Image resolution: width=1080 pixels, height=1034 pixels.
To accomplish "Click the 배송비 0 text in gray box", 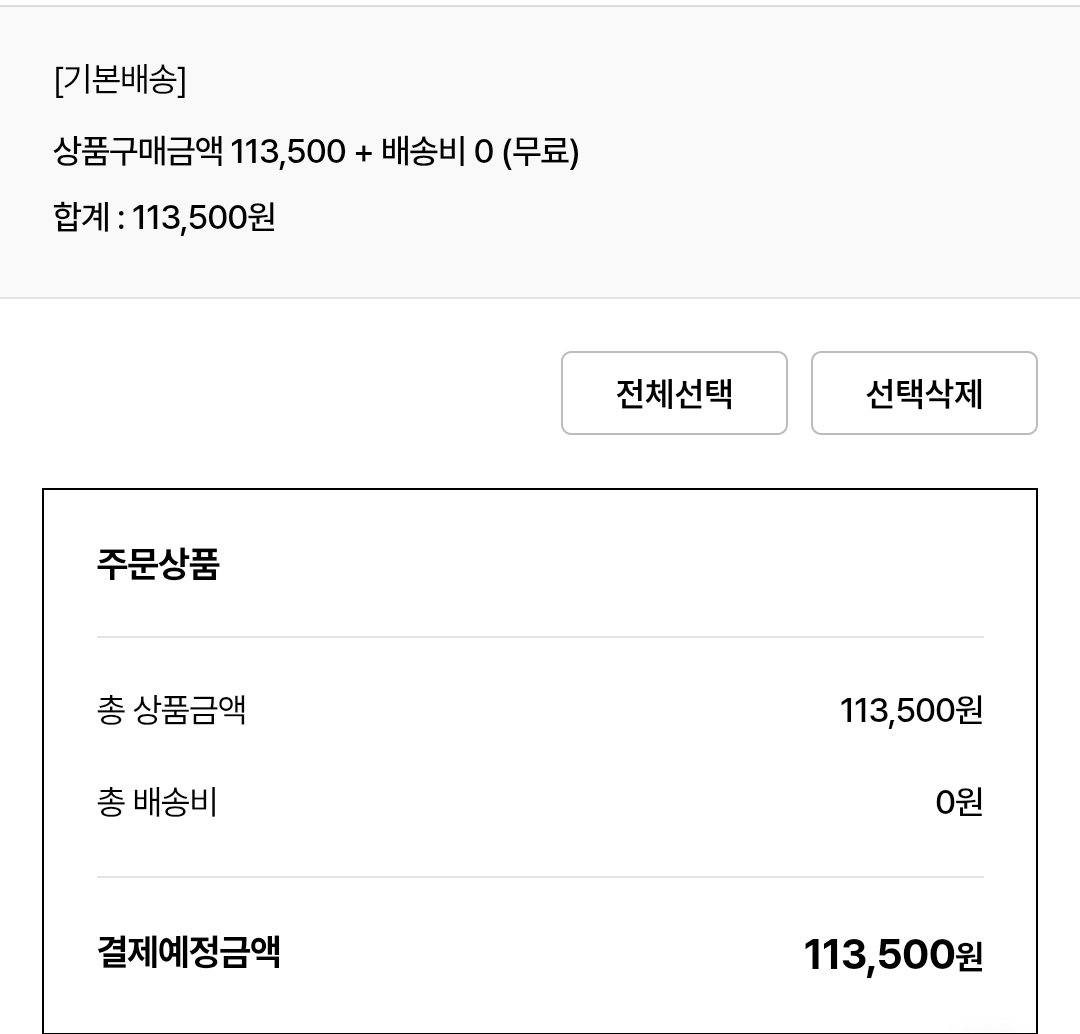I will (x=437, y=151).
